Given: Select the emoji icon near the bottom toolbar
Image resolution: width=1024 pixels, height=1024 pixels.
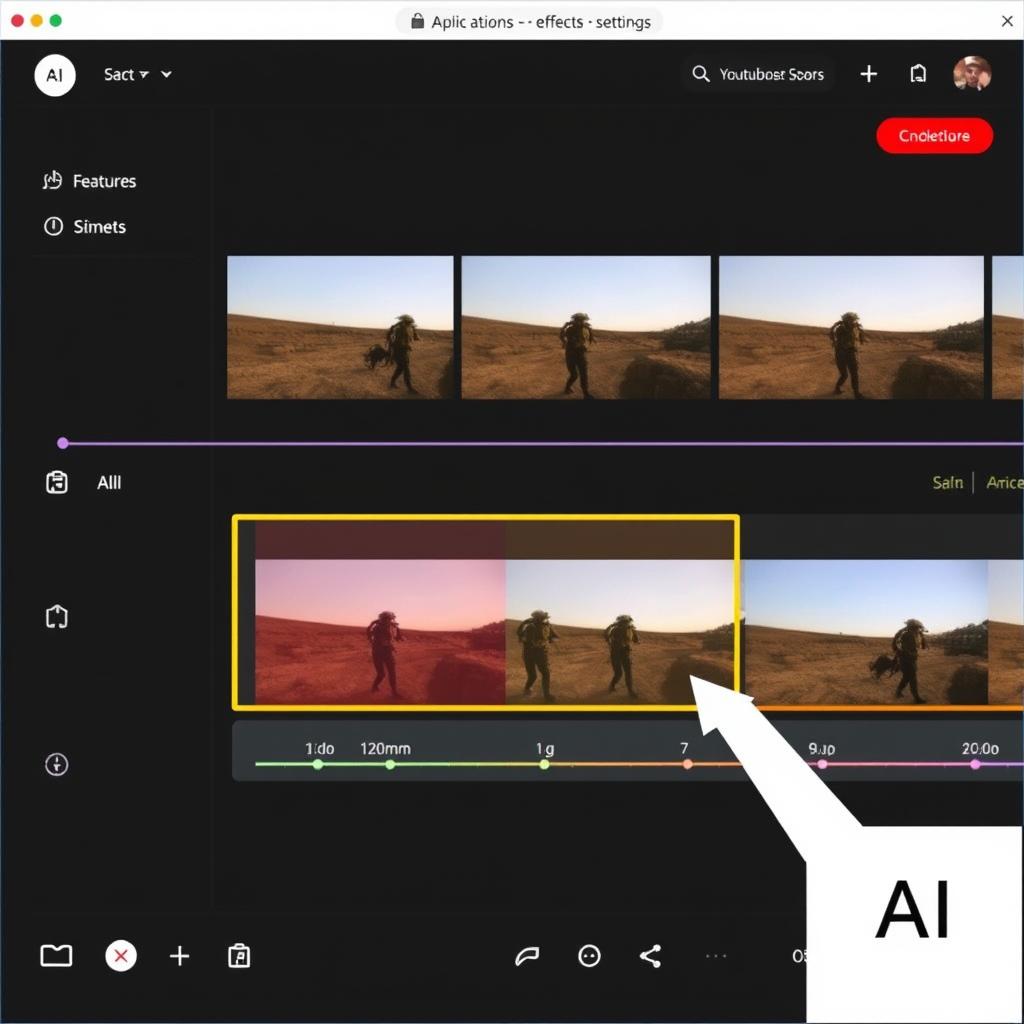Looking at the screenshot, I should tap(590, 956).
